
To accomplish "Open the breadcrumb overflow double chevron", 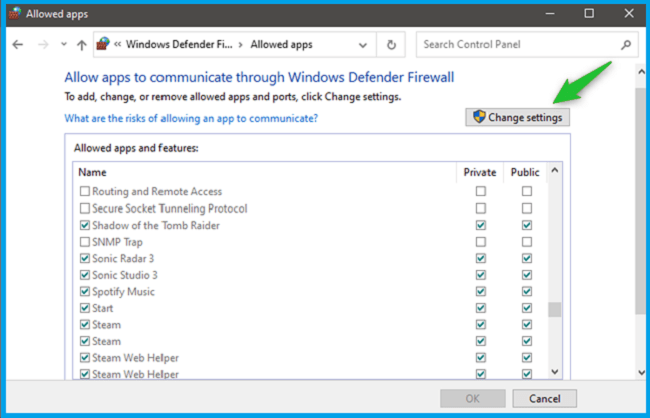I will 118,44.
